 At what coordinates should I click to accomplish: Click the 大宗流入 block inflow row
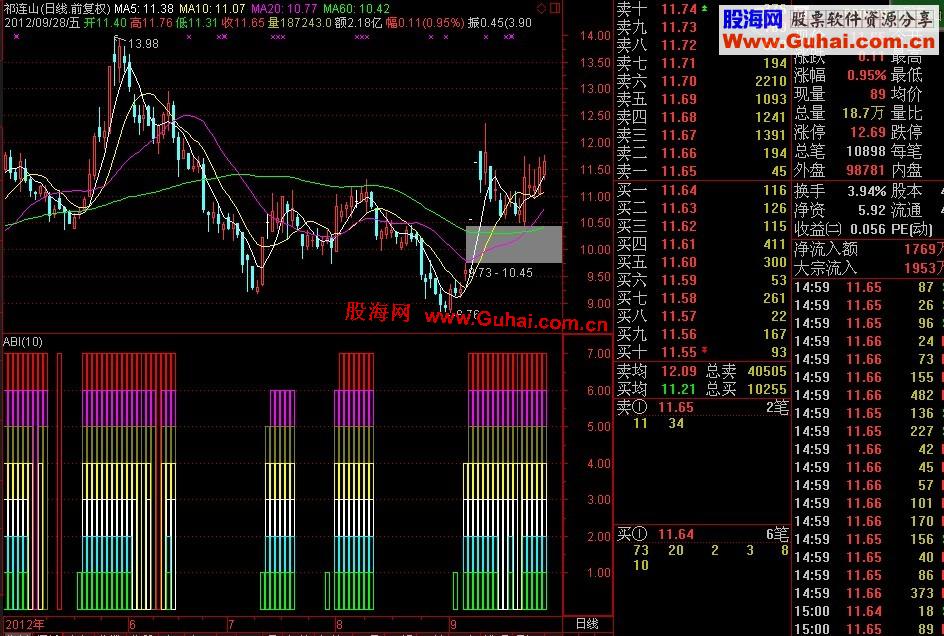coord(868,267)
